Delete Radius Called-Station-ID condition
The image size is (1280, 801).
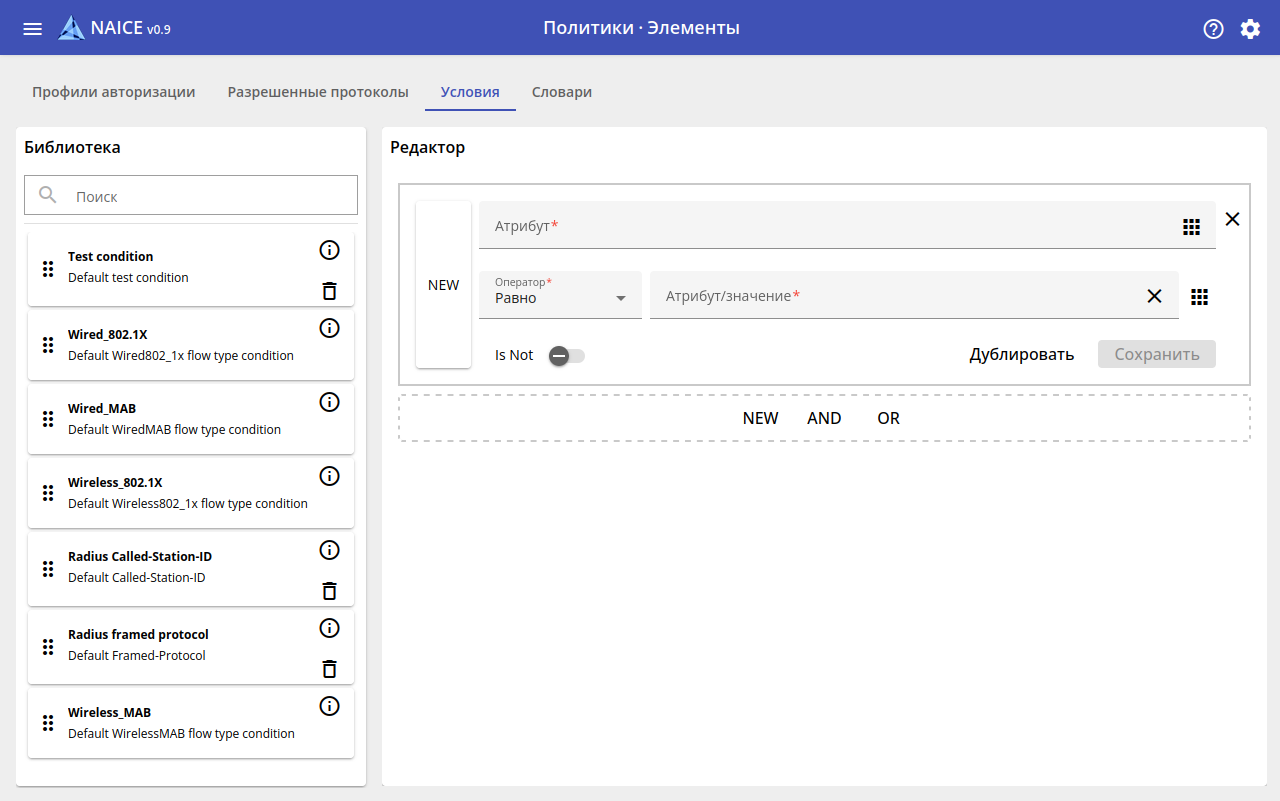pos(329,591)
